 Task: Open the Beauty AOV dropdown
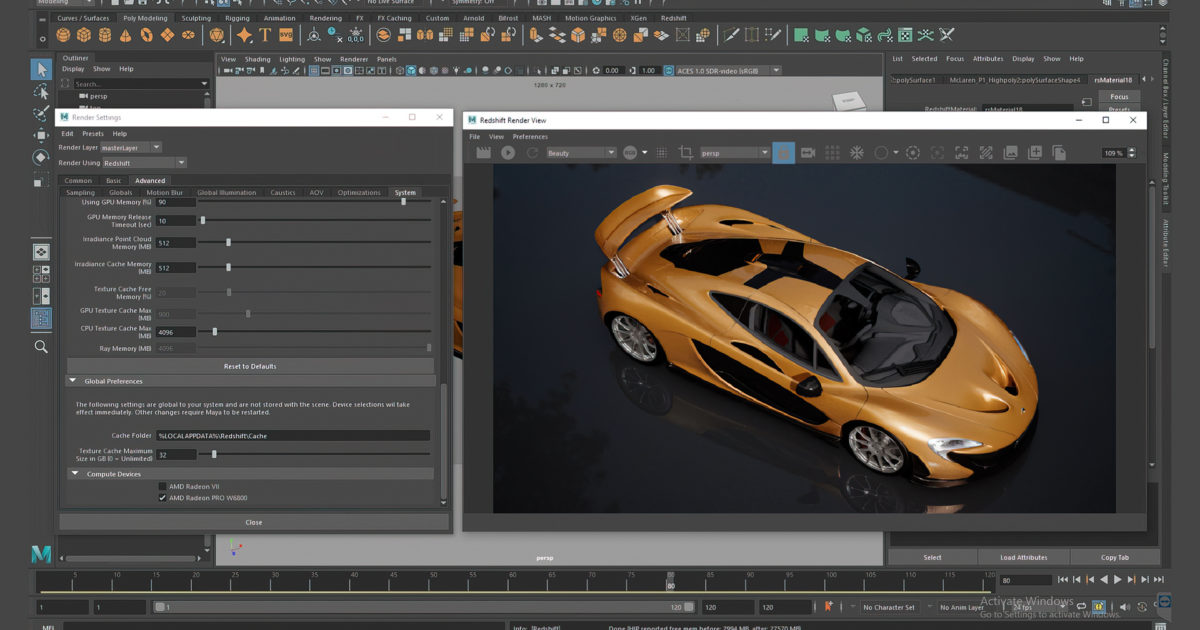click(581, 153)
